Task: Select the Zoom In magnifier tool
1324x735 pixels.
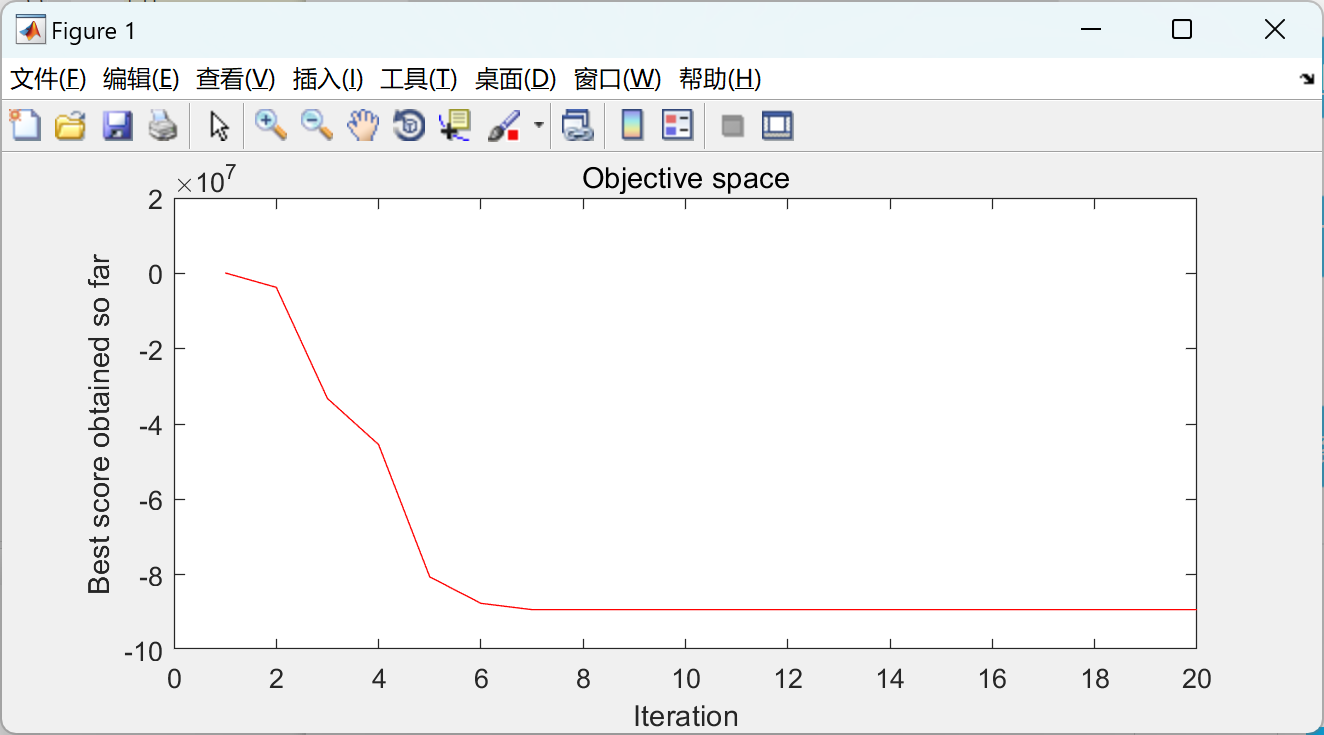Action: [270, 125]
